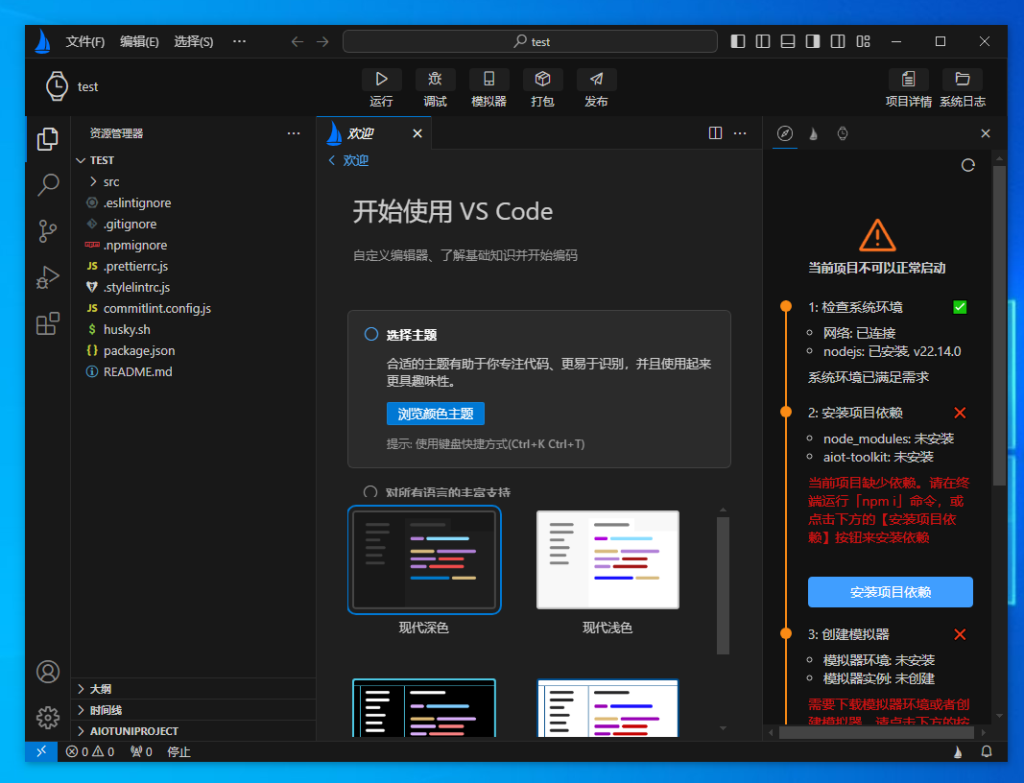Open the Source Control view
Screen dimensions: 1024x783
[x=48, y=231]
